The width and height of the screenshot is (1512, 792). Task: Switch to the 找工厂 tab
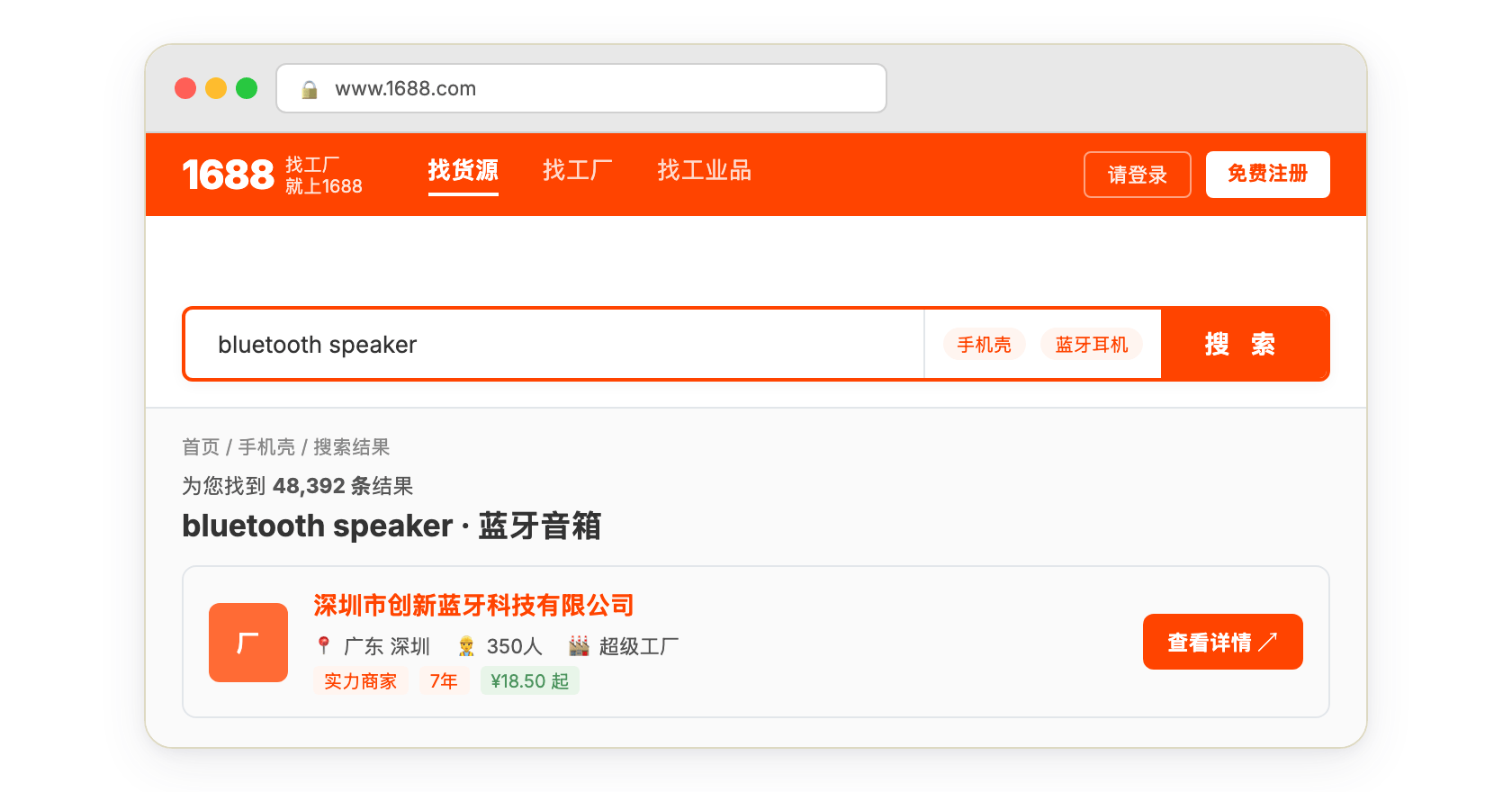577,171
